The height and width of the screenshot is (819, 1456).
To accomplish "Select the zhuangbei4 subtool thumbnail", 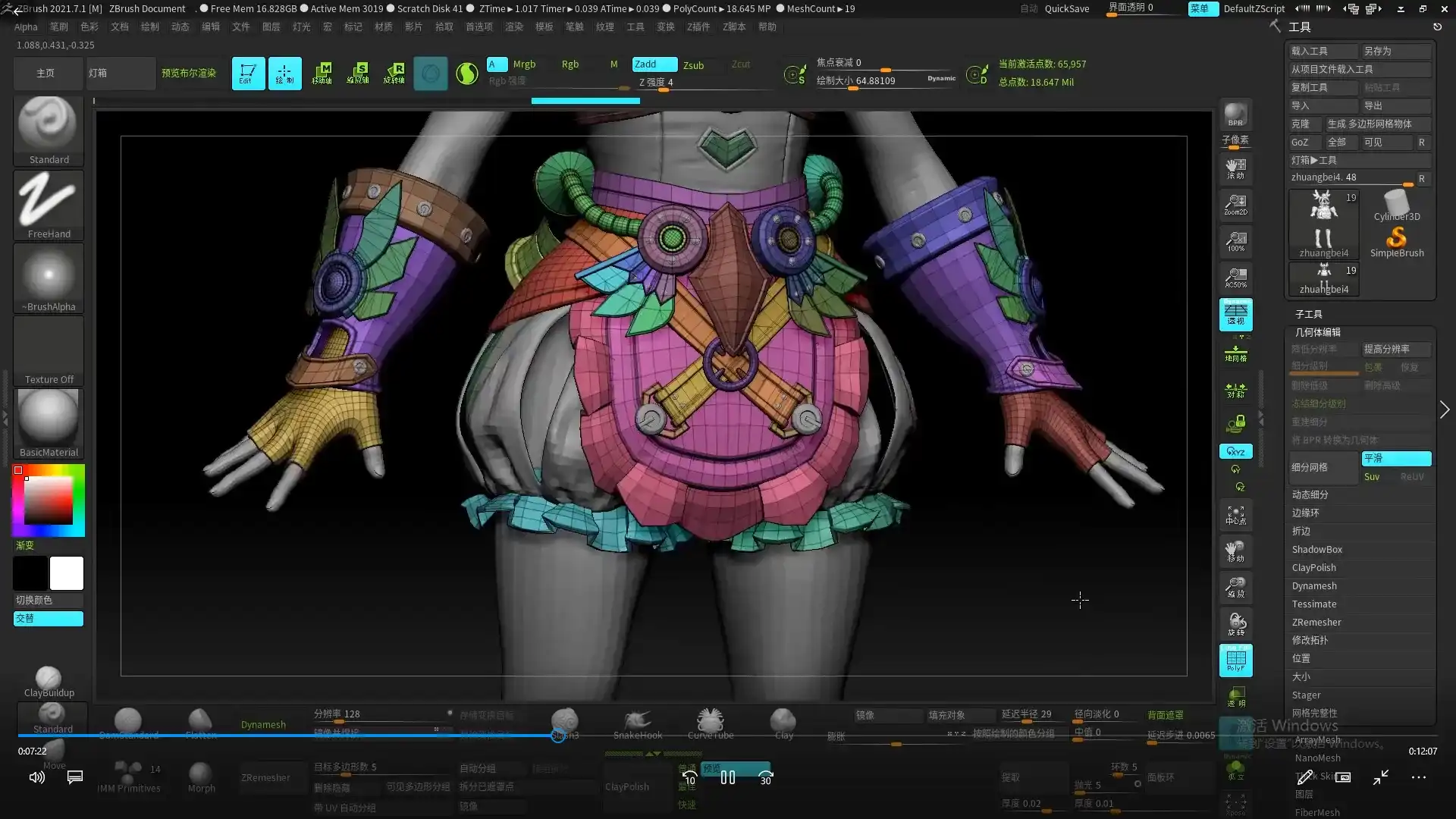I will [x=1323, y=224].
